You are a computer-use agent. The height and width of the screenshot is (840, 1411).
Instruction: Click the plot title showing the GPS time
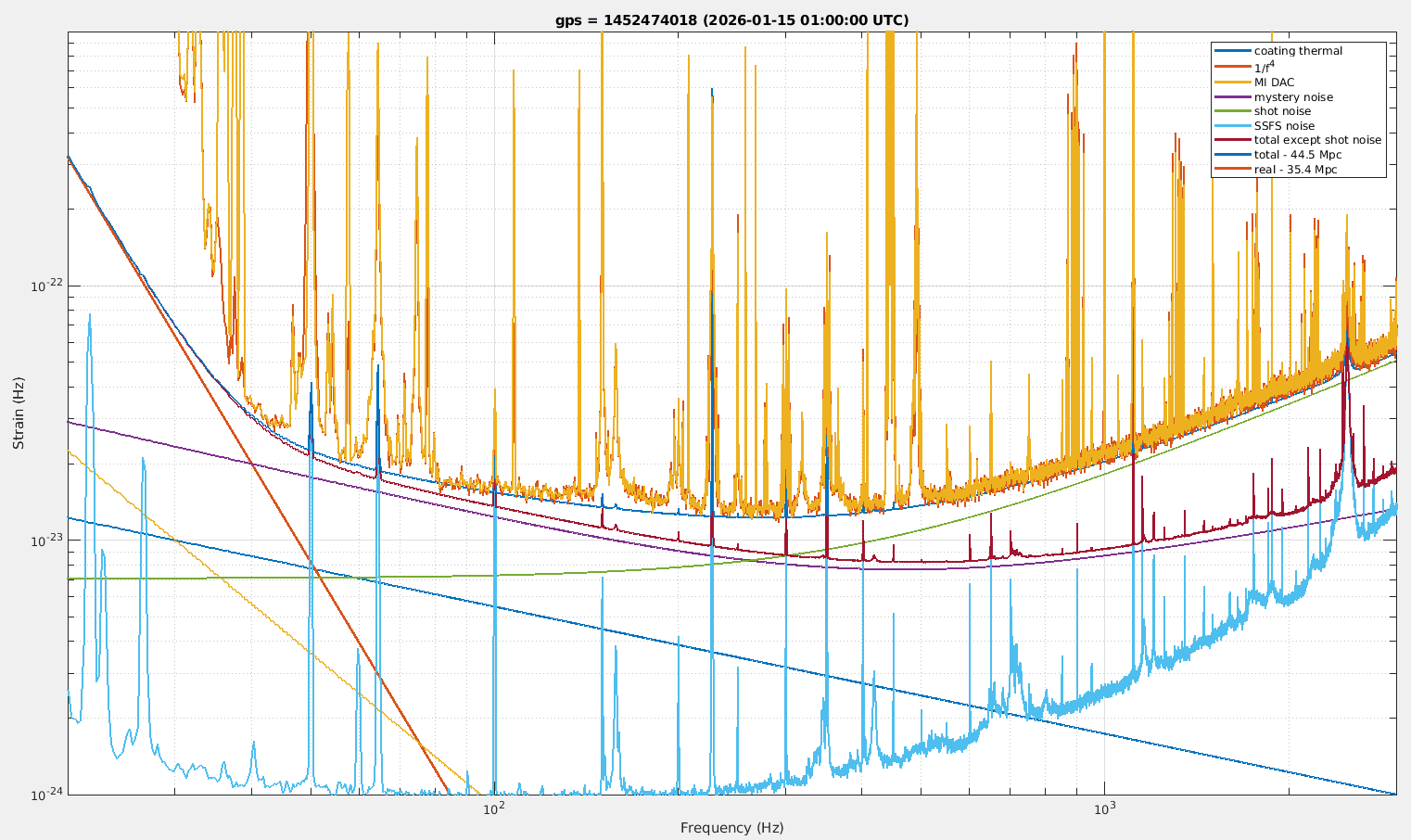tap(731, 20)
